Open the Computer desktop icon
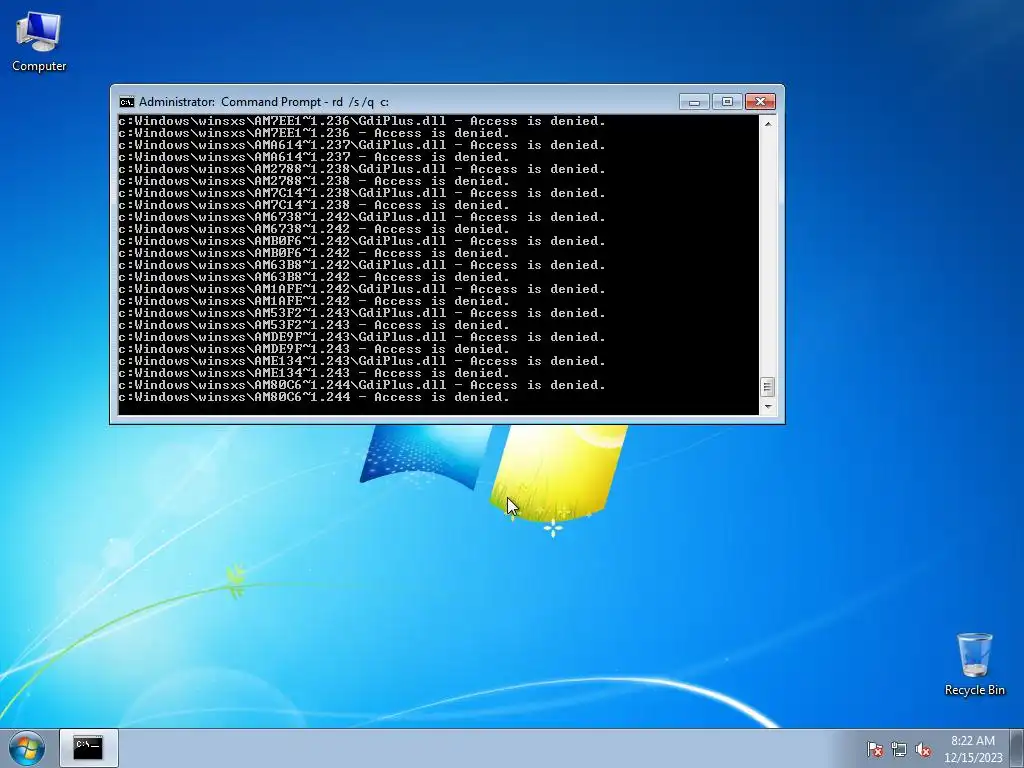This screenshot has height=768, width=1024. [x=39, y=42]
